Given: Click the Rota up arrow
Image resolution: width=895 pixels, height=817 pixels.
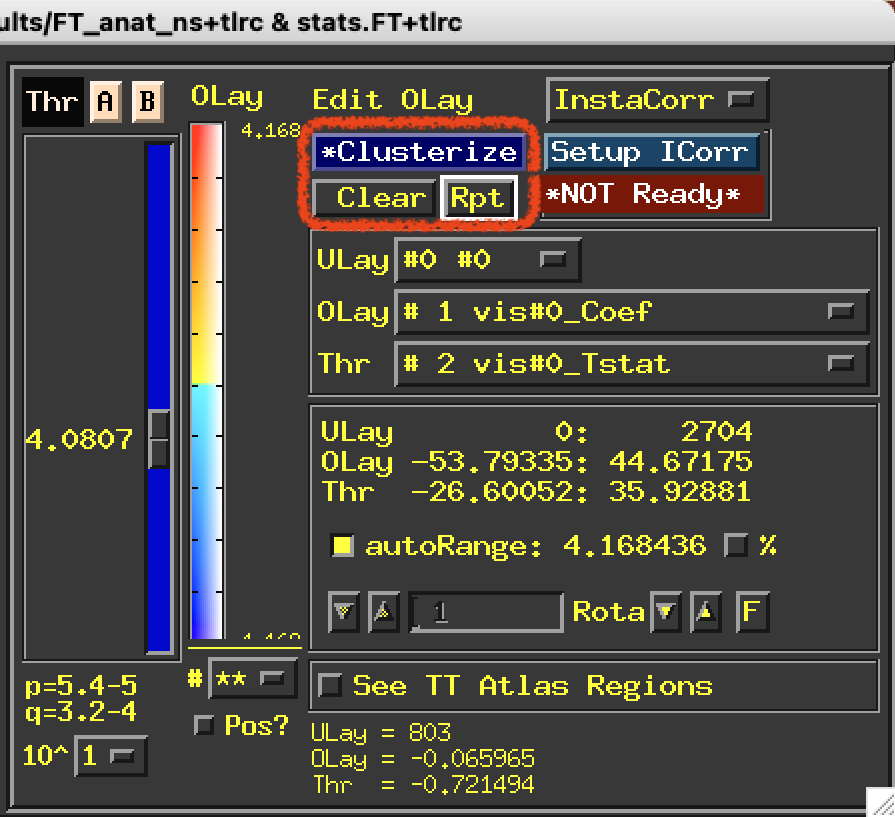Looking at the screenshot, I should click(x=705, y=612).
